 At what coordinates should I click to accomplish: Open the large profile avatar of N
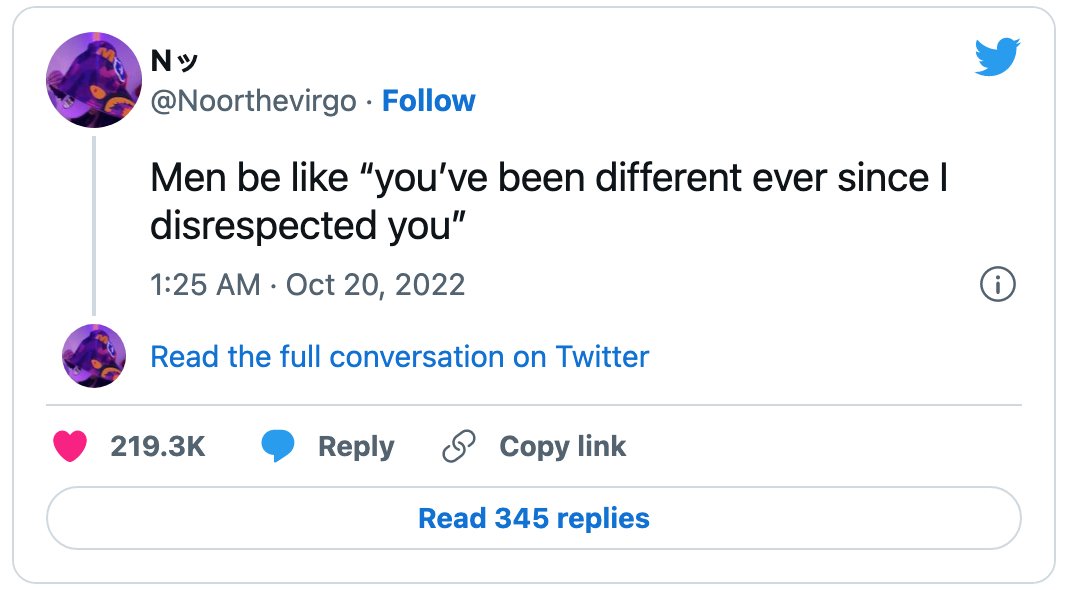(94, 80)
